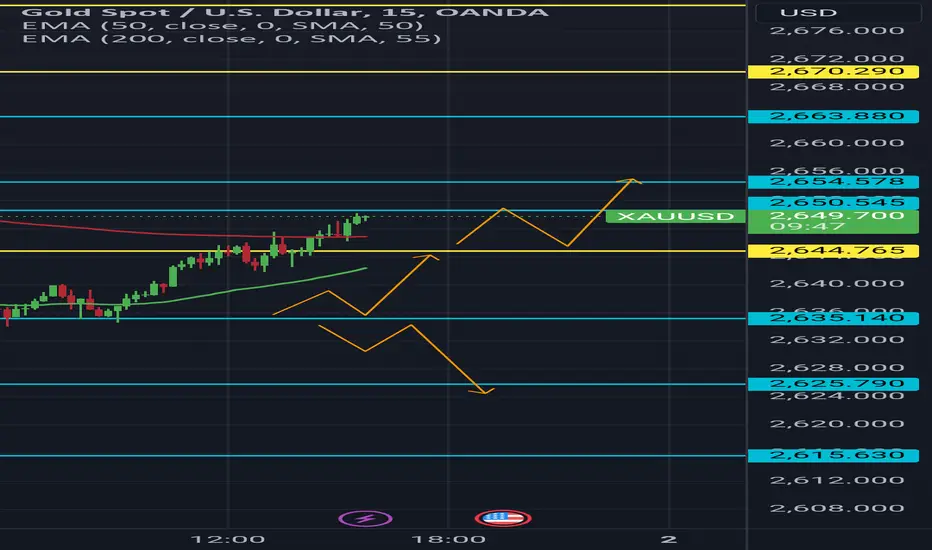Click the 2,676.000 price scale value

pyautogui.click(x=837, y=31)
